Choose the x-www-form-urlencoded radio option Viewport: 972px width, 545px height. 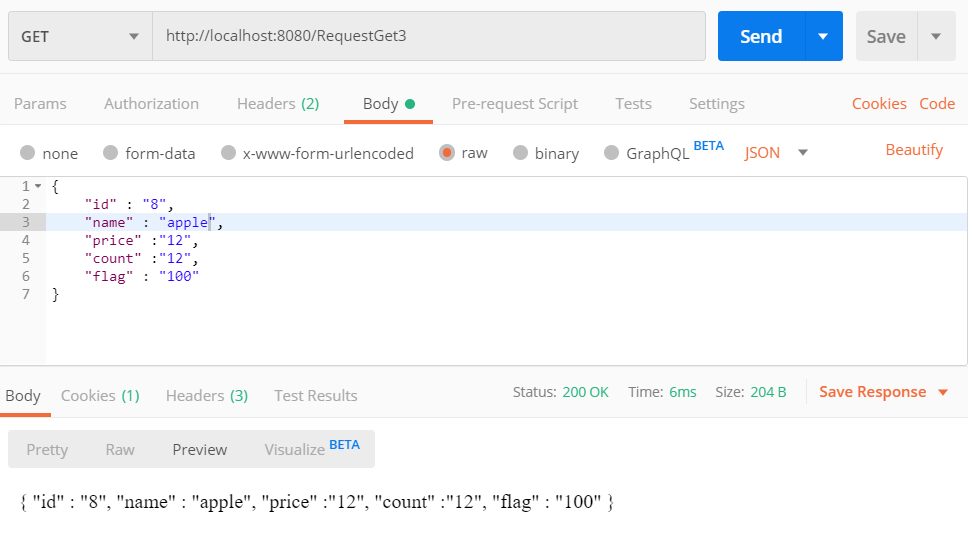[x=229, y=153]
